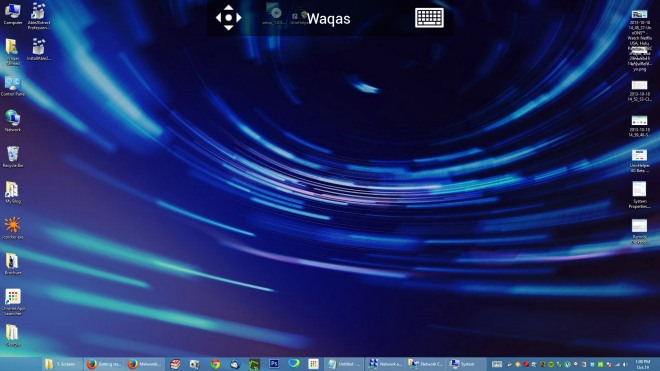Open the taskbar touch keyboard icon
The image size is (660, 371).
coord(497,364)
